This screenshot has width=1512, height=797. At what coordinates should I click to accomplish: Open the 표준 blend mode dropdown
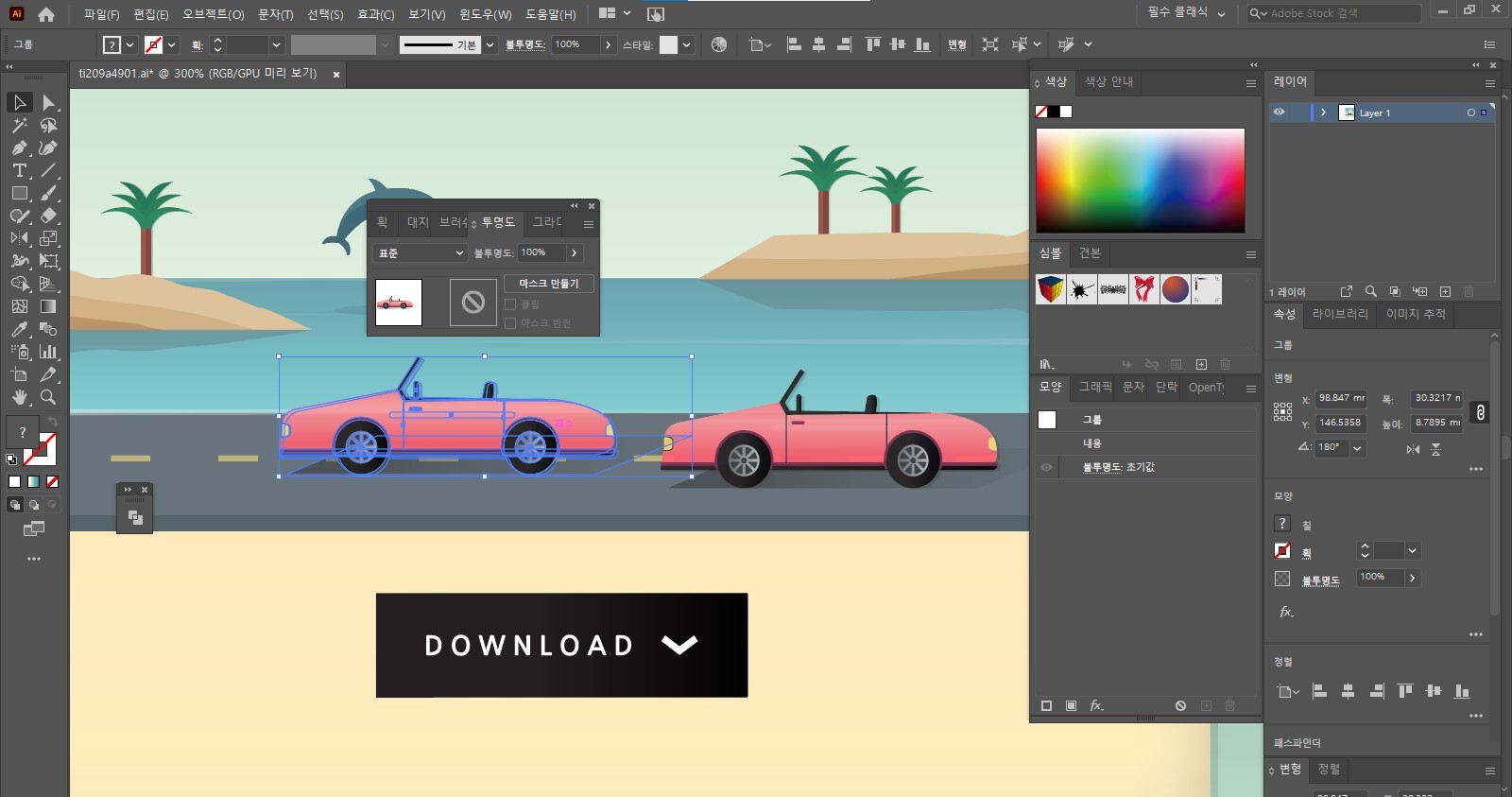421,253
